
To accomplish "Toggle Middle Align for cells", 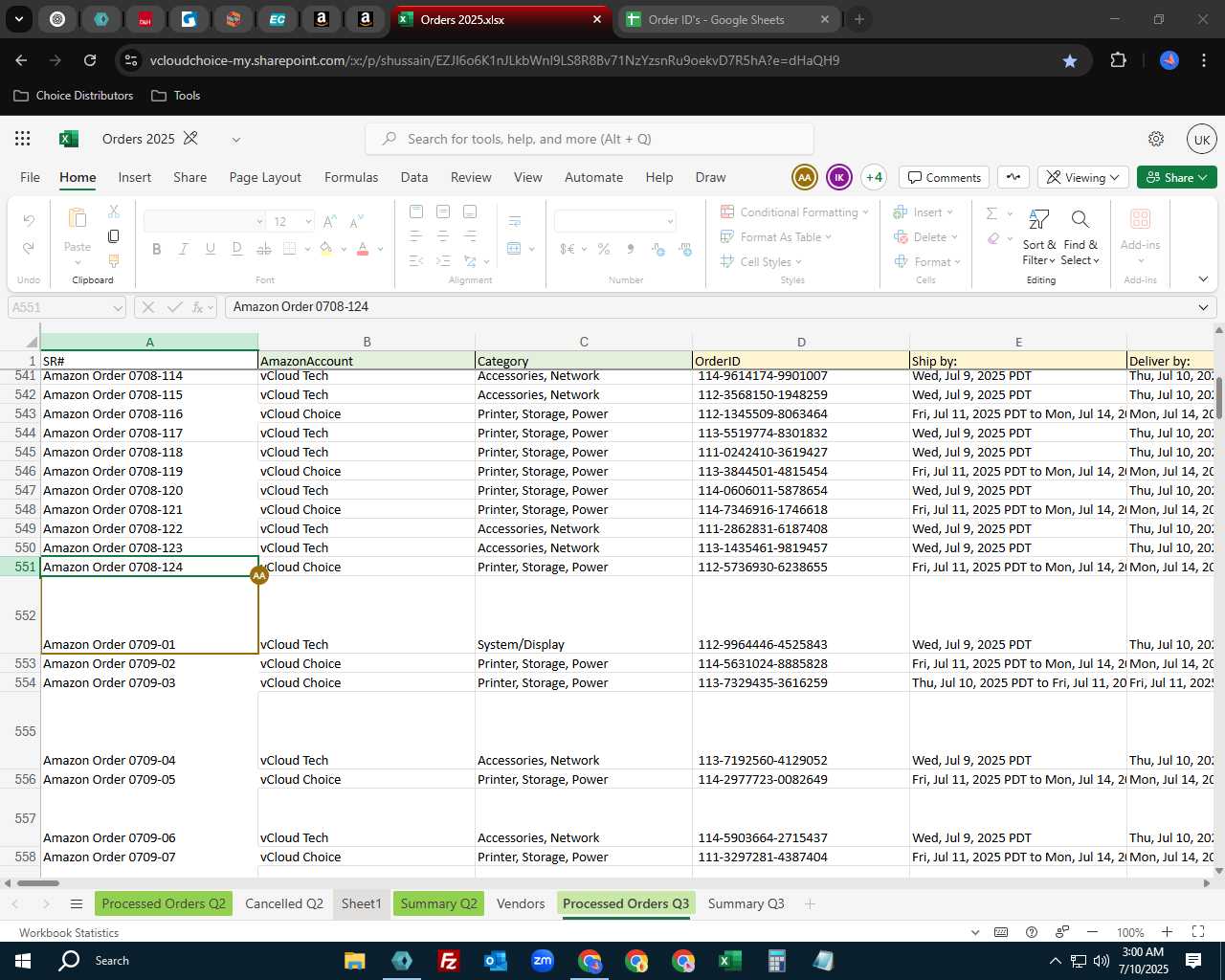I will [x=443, y=212].
